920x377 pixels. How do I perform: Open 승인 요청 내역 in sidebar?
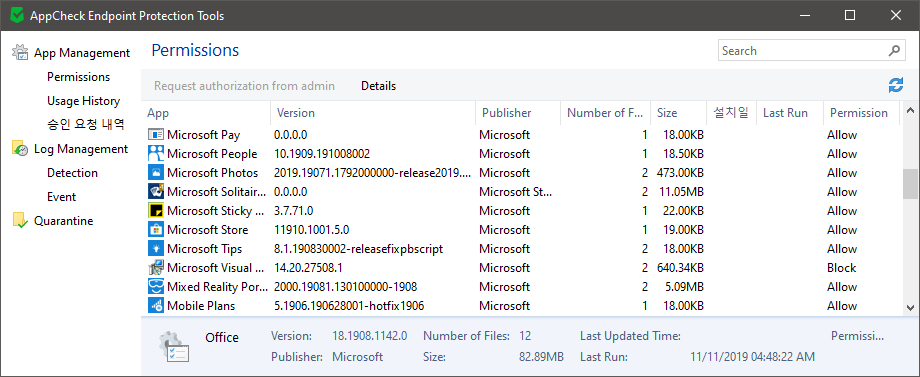(x=86, y=125)
